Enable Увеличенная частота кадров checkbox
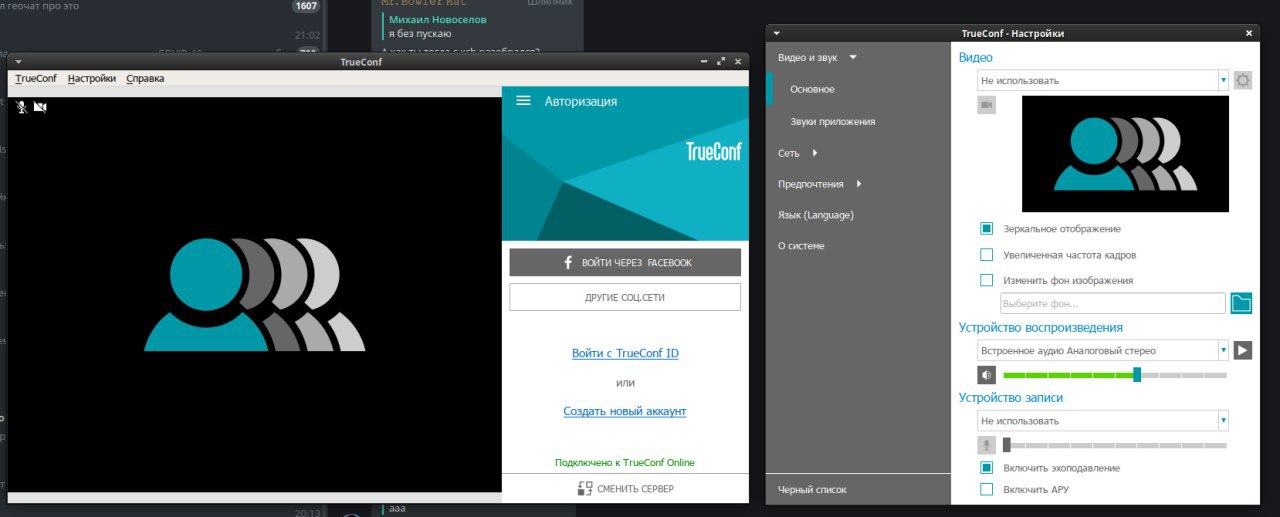 pyautogui.click(x=986, y=255)
